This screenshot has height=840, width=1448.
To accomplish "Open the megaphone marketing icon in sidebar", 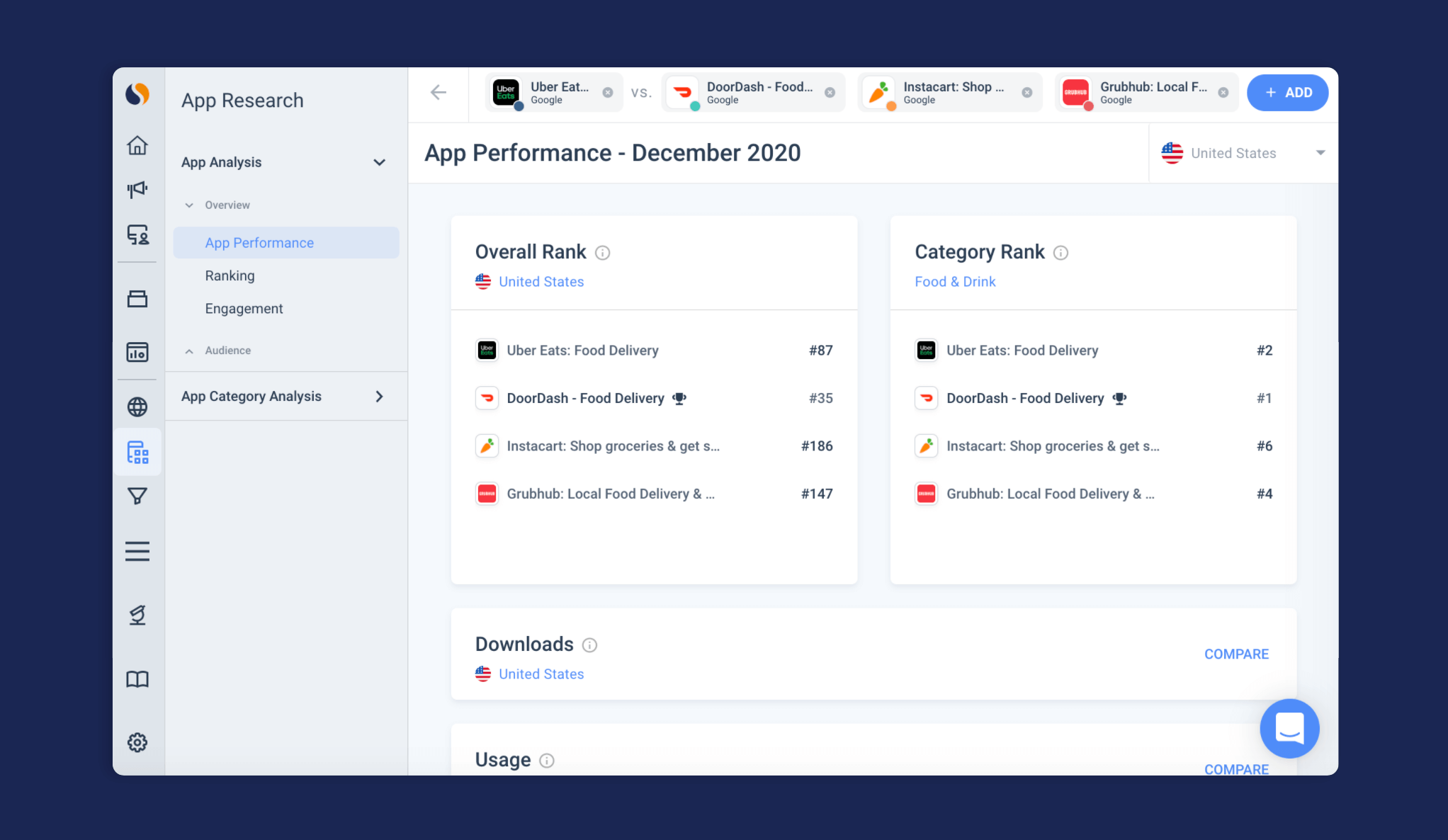I will point(137,189).
